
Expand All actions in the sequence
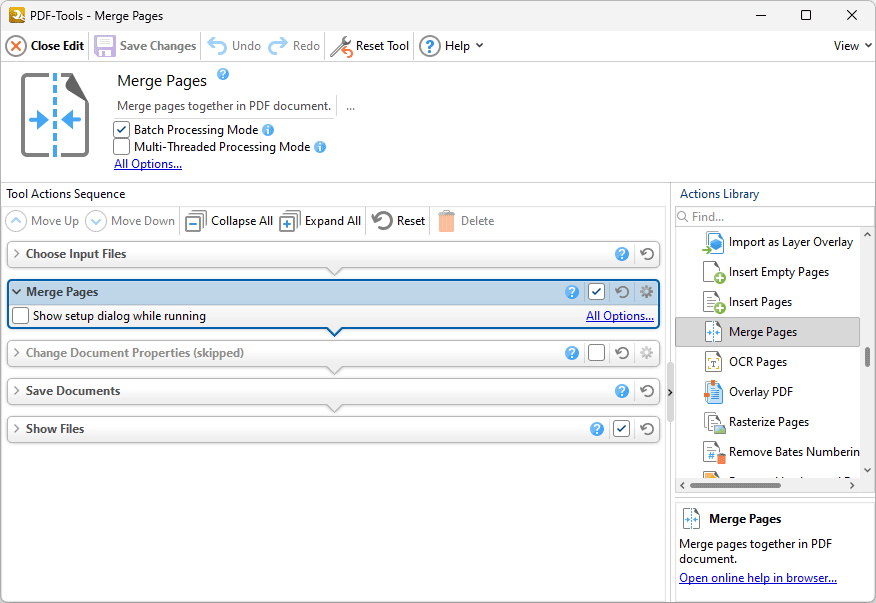[x=320, y=221]
